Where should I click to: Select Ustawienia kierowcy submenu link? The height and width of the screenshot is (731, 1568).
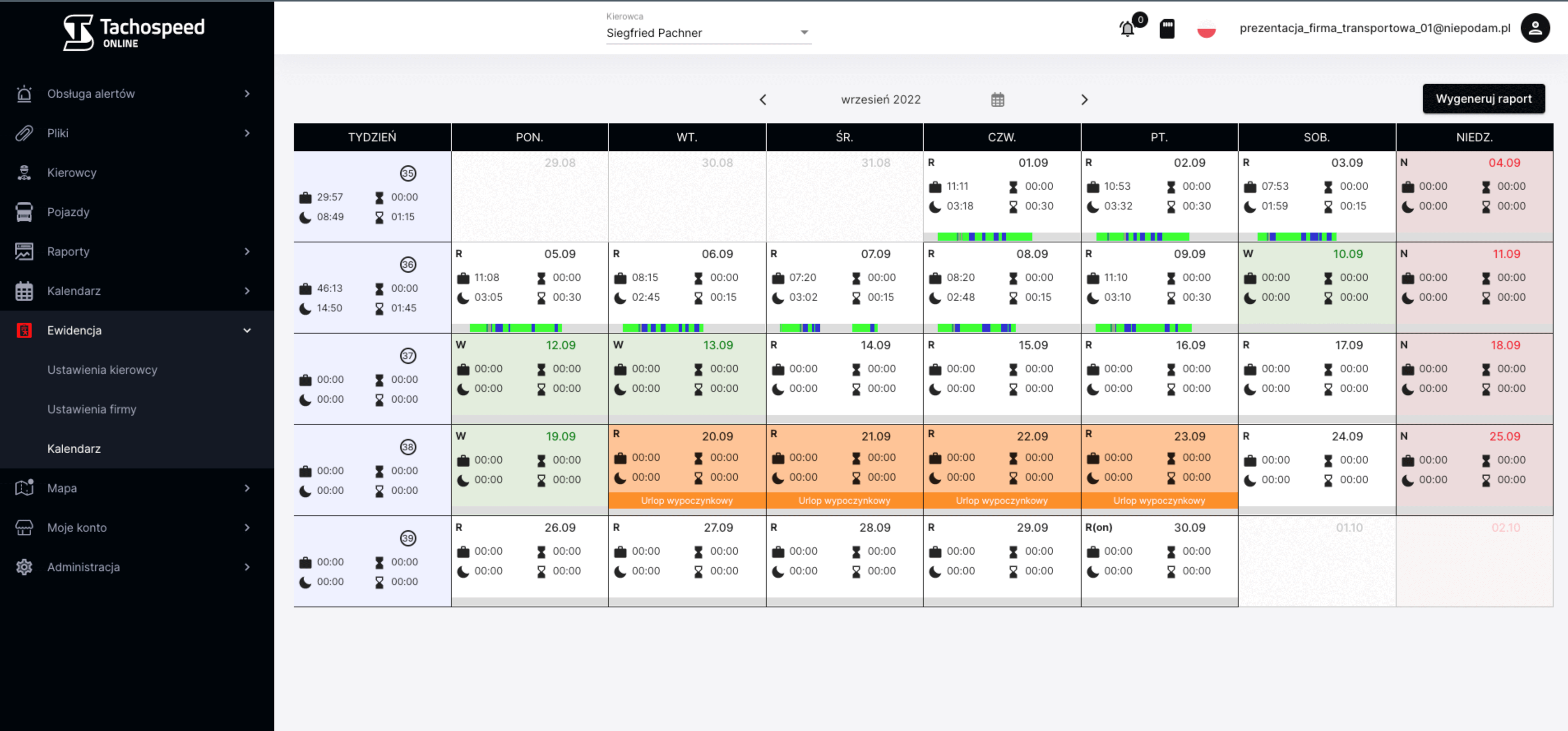(102, 370)
